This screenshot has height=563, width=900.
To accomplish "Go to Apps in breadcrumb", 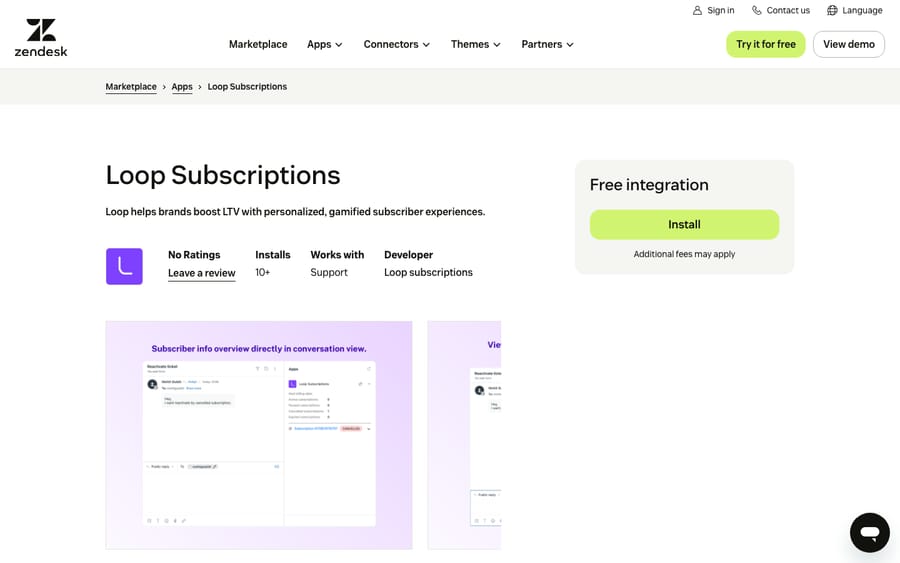I will pyautogui.click(x=182, y=87).
